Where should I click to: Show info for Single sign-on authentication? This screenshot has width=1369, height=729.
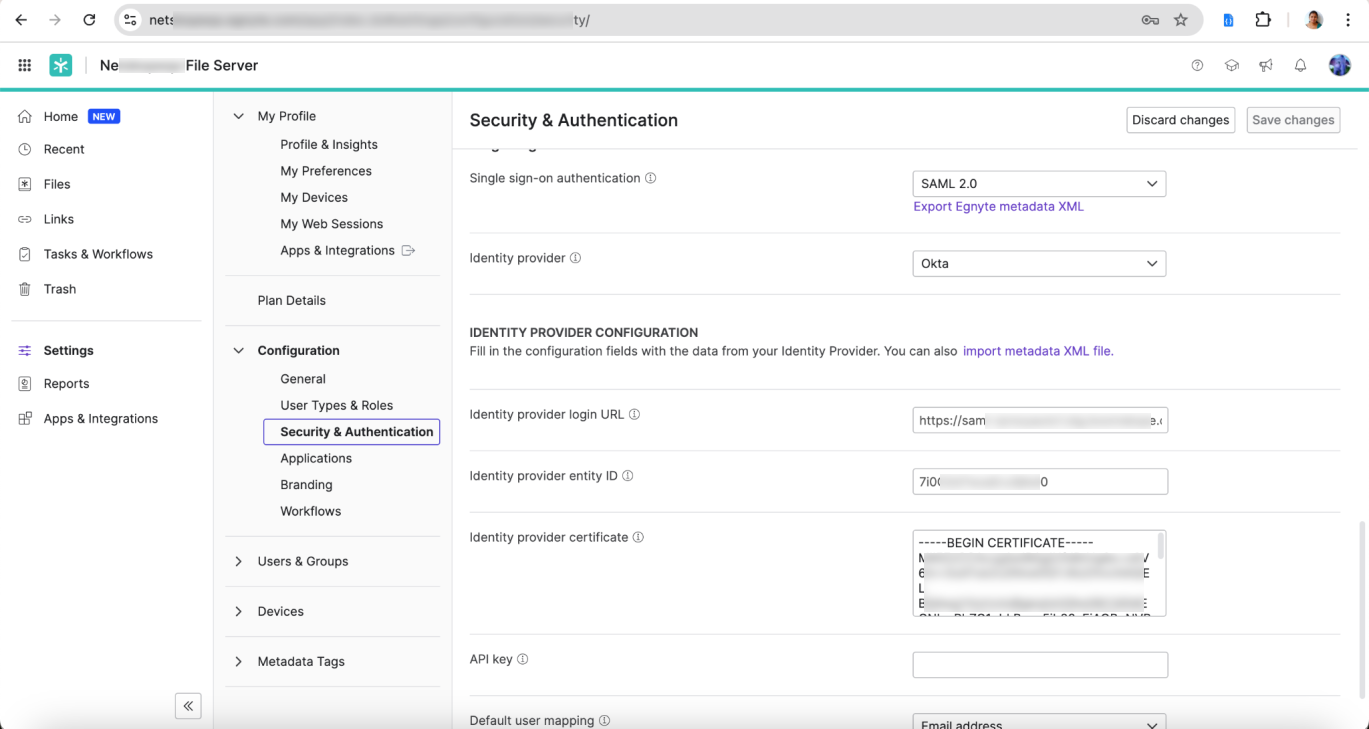pos(651,179)
